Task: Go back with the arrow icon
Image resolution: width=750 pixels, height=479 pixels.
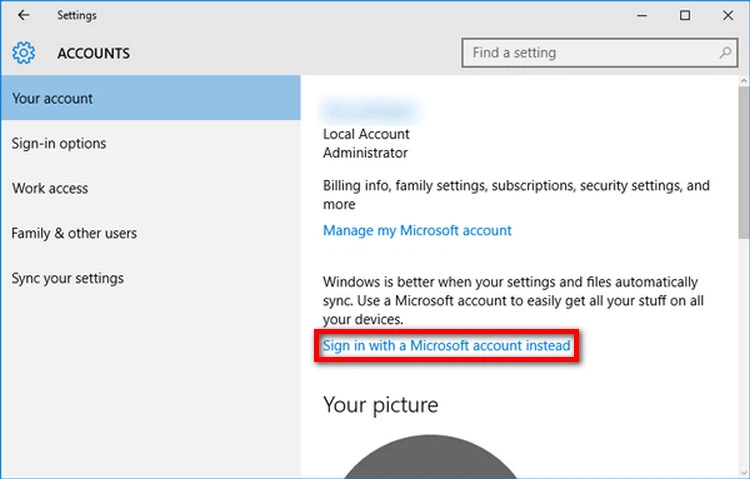Action: click(23, 15)
